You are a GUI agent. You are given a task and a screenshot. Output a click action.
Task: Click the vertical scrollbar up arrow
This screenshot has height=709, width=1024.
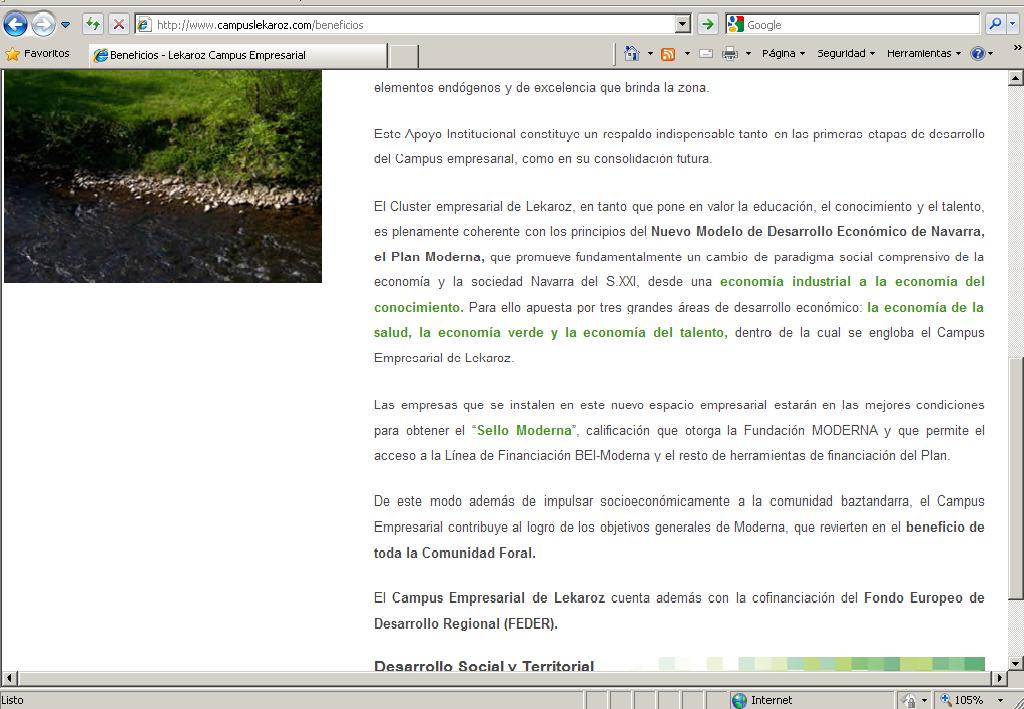pyautogui.click(x=1016, y=78)
